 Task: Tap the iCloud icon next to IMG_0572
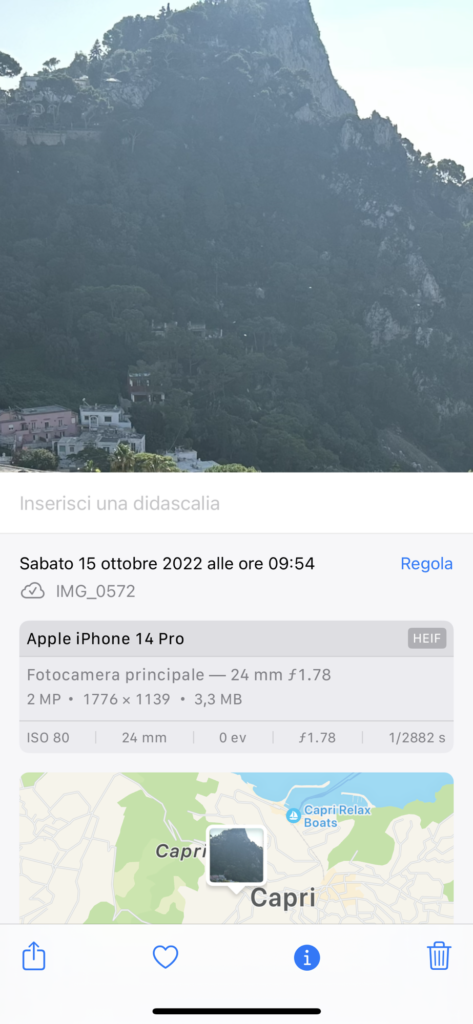click(33, 592)
